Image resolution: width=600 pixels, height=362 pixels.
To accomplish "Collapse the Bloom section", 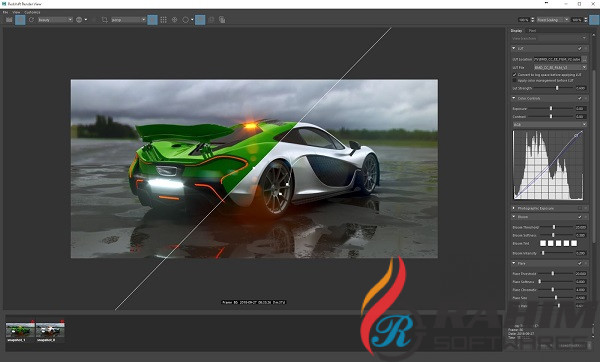I will [514, 217].
